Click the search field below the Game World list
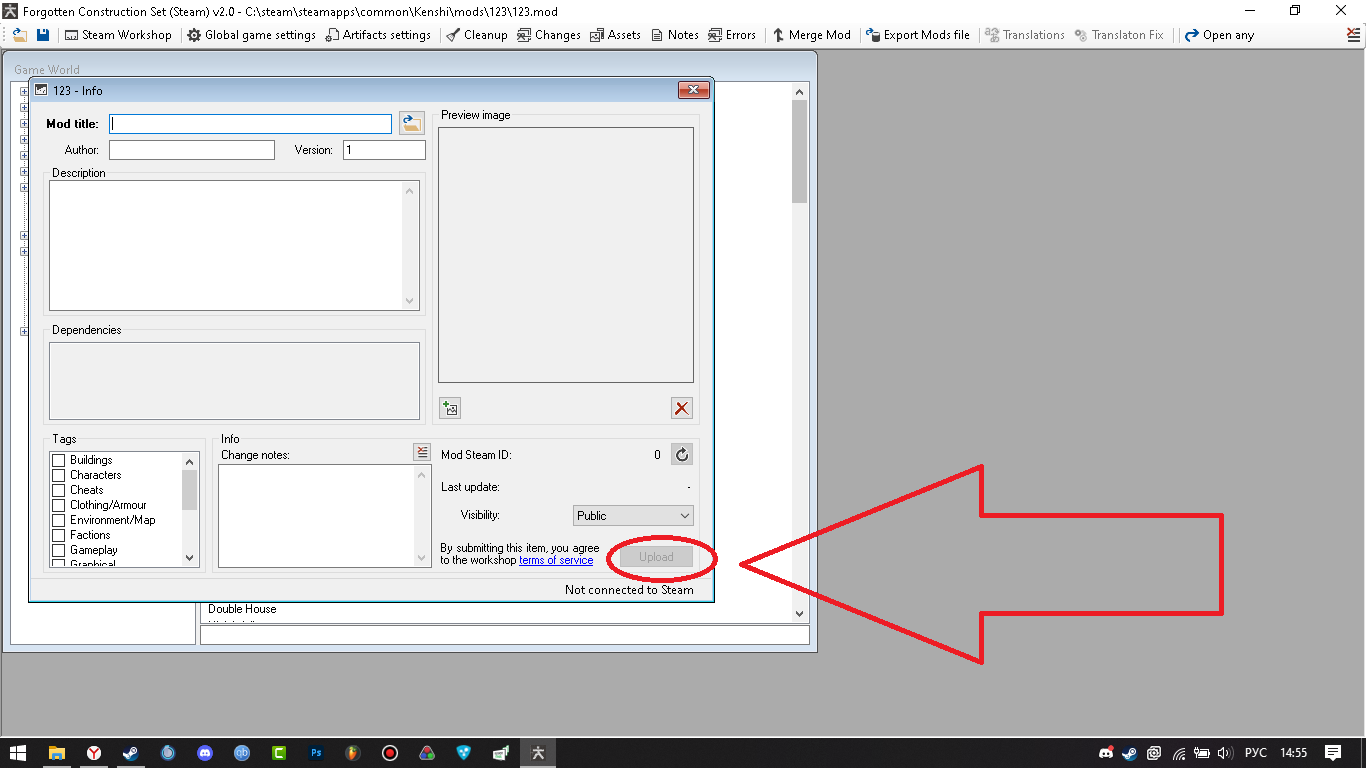The height and width of the screenshot is (768, 1366). 505,635
